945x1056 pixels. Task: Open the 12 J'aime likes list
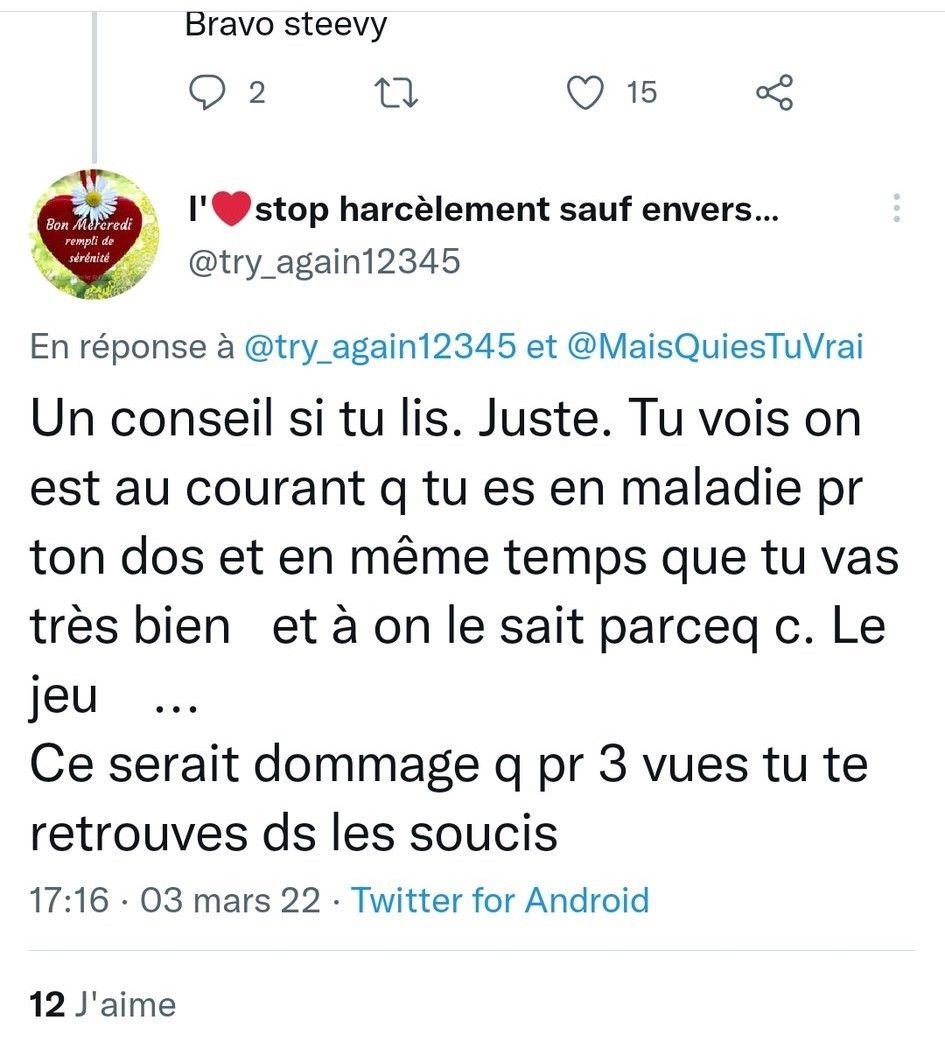[x=102, y=1004]
